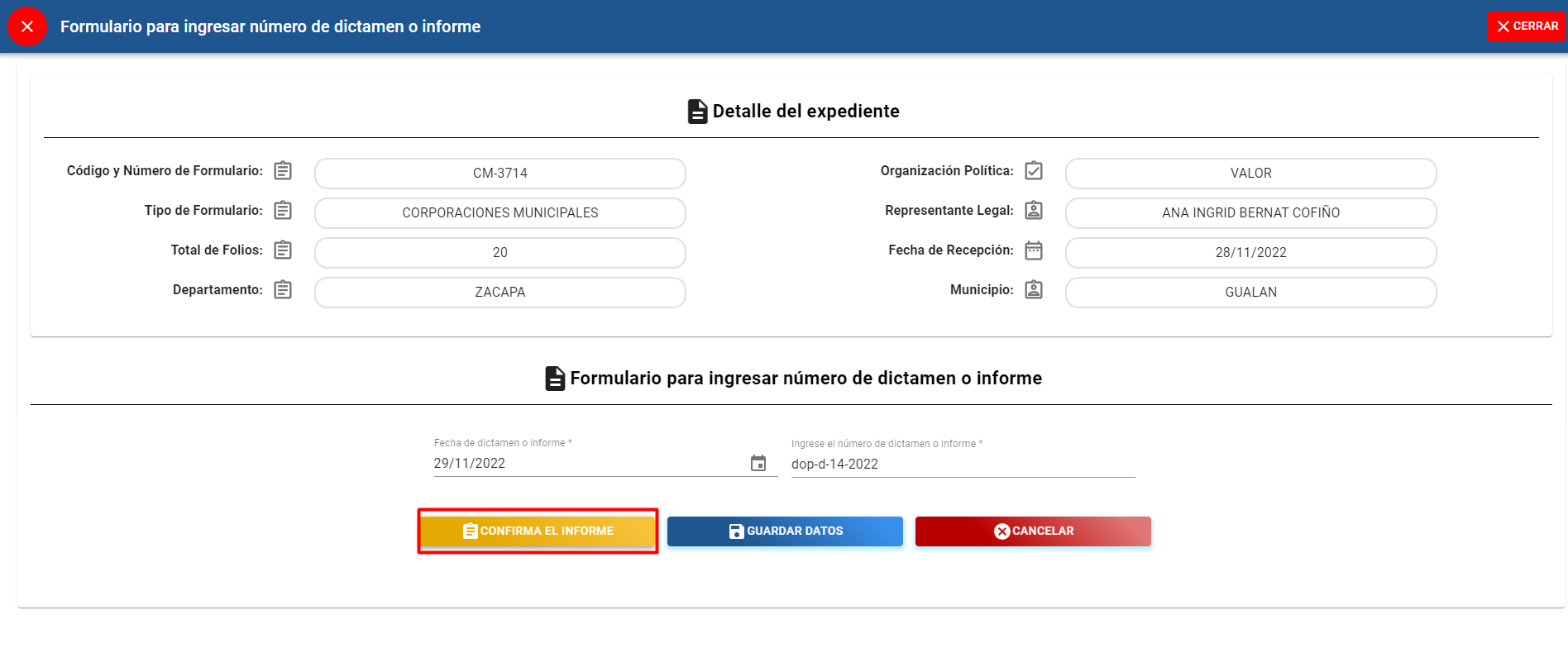Click the checkmark icon beside Organización Política
Image resolution: width=1568 pixels, height=648 pixels.
click(1034, 171)
